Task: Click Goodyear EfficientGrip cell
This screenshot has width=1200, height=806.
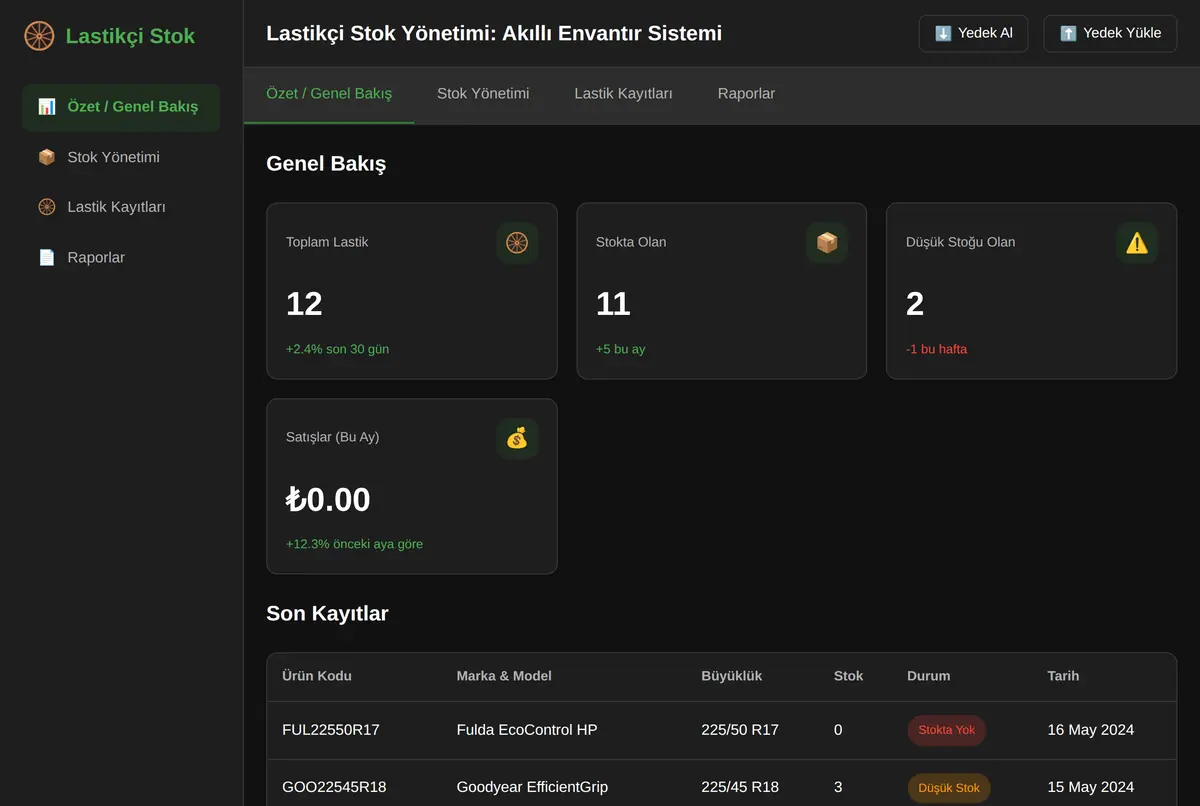Action: [x=532, y=788]
